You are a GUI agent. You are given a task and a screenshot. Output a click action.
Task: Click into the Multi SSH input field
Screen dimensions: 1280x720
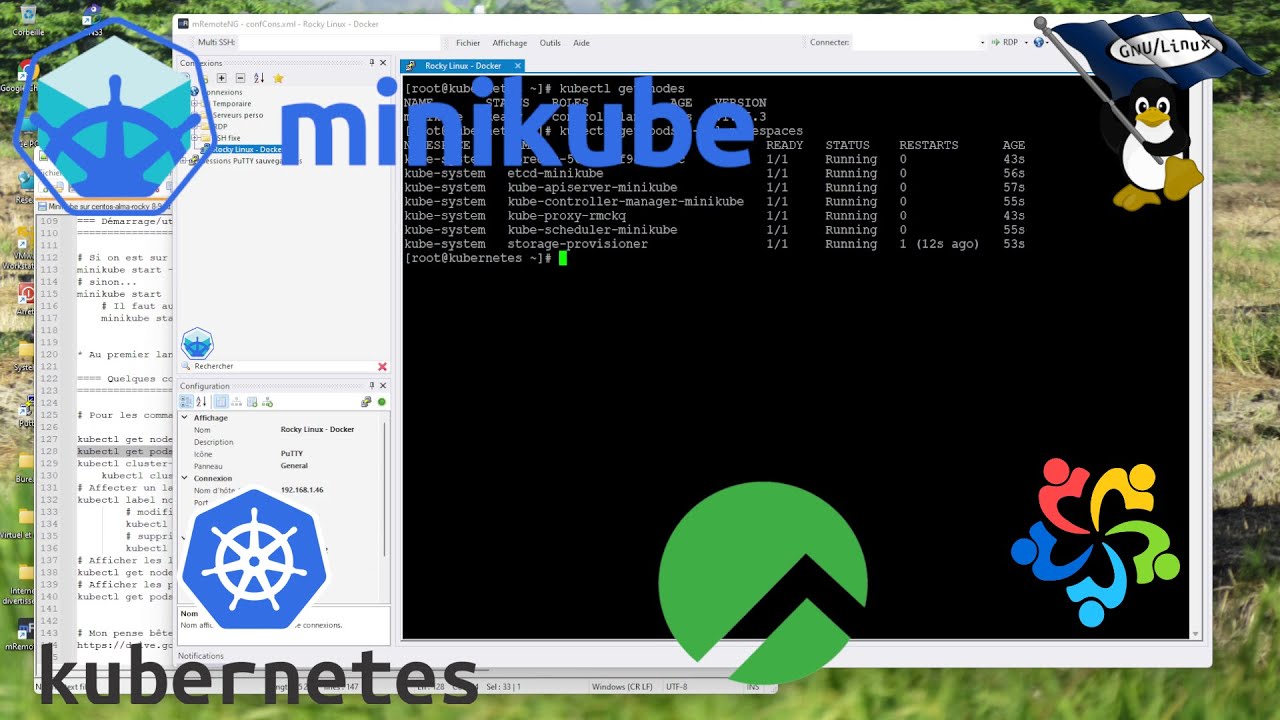339,43
